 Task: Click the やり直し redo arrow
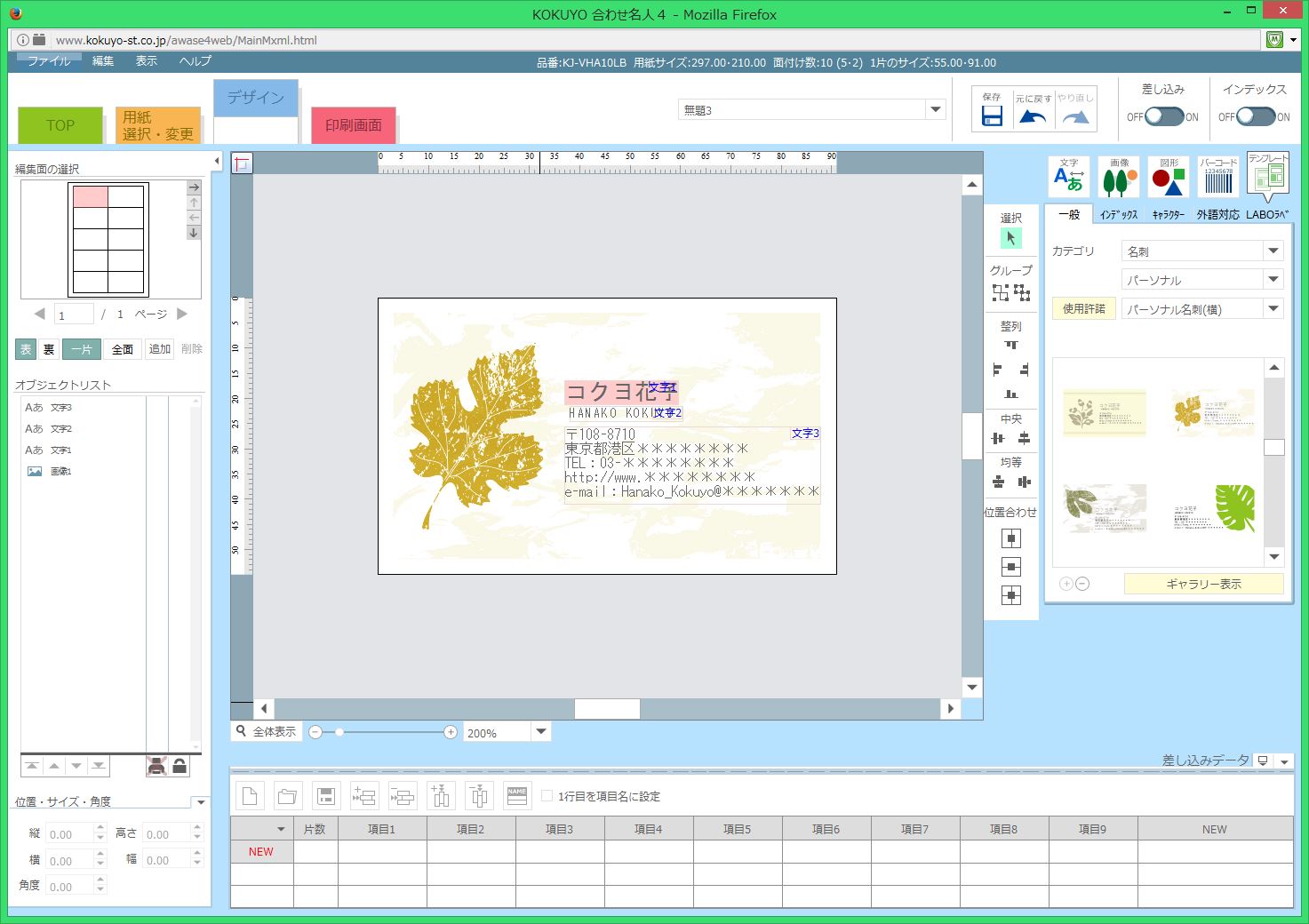1075,116
